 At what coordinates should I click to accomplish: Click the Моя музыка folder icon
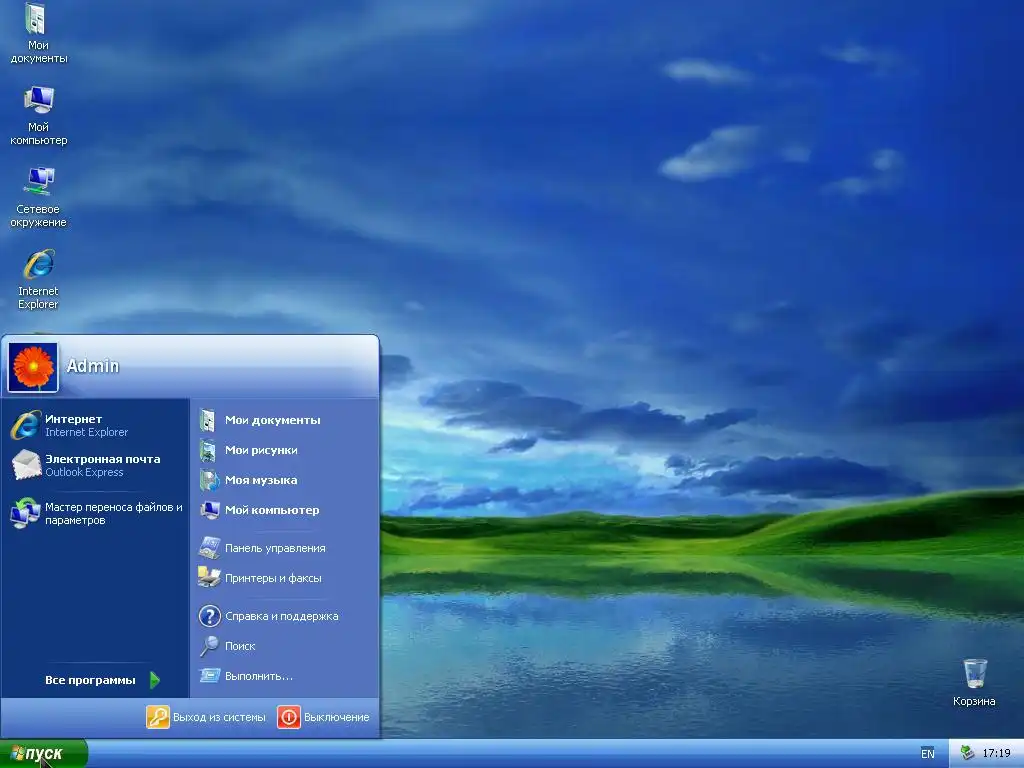(x=209, y=480)
